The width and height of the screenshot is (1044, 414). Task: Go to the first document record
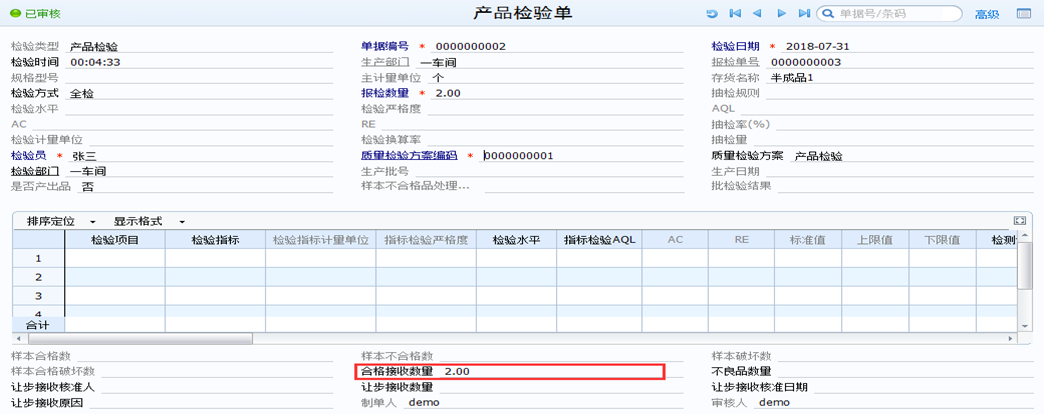(735, 13)
